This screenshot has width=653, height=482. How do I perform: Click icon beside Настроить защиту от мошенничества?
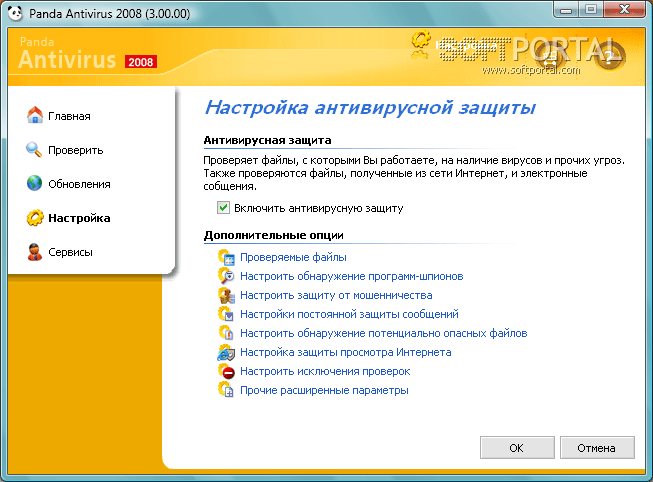[226, 295]
